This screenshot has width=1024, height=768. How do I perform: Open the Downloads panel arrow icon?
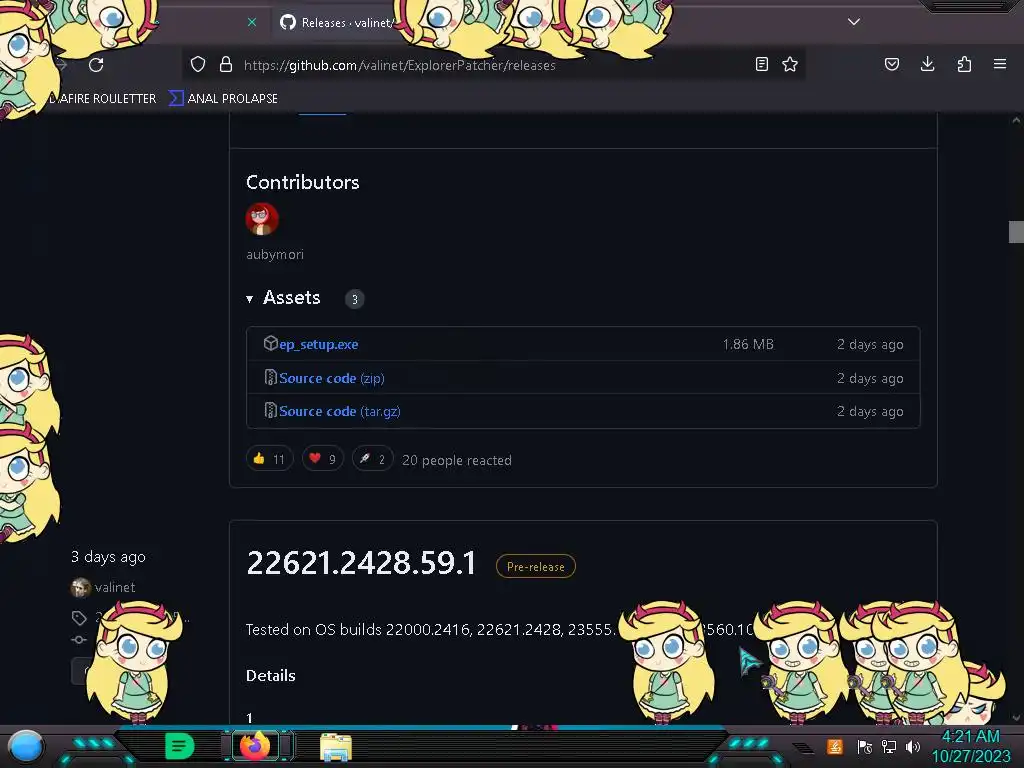pyautogui.click(x=928, y=64)
